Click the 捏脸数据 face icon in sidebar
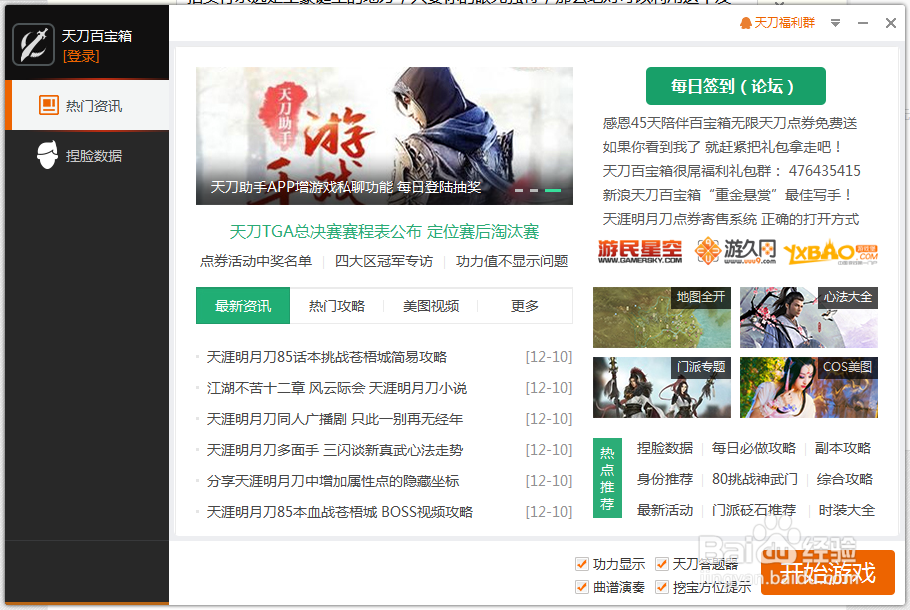This screenshot has width=910, height=610. point(48,155)
